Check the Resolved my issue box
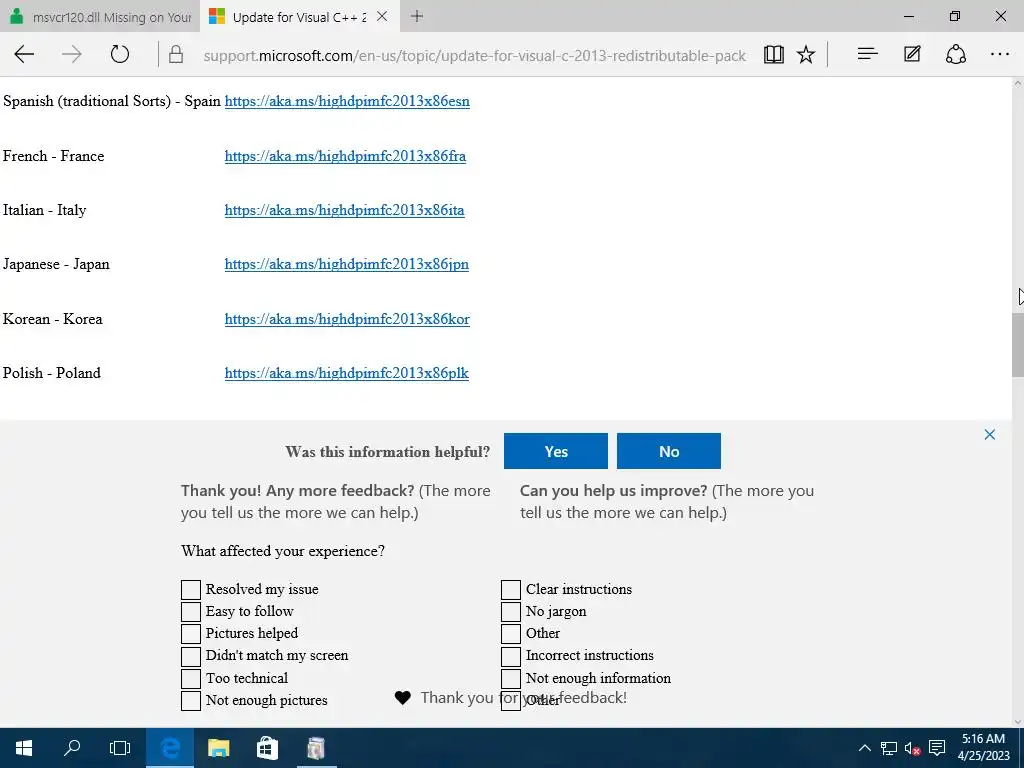 pos(191,590)
